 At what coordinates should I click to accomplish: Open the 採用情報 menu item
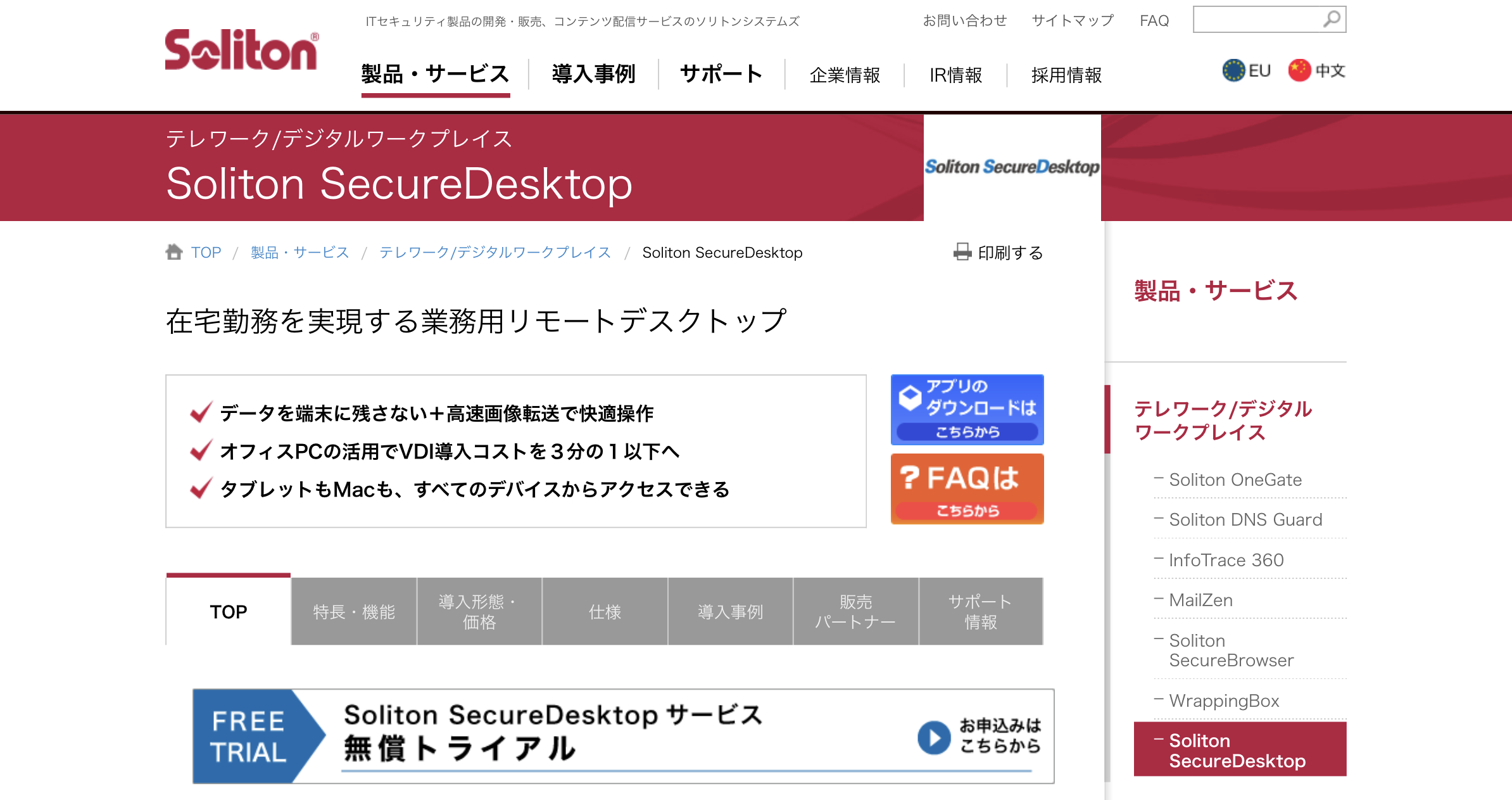pos(1066,75)
